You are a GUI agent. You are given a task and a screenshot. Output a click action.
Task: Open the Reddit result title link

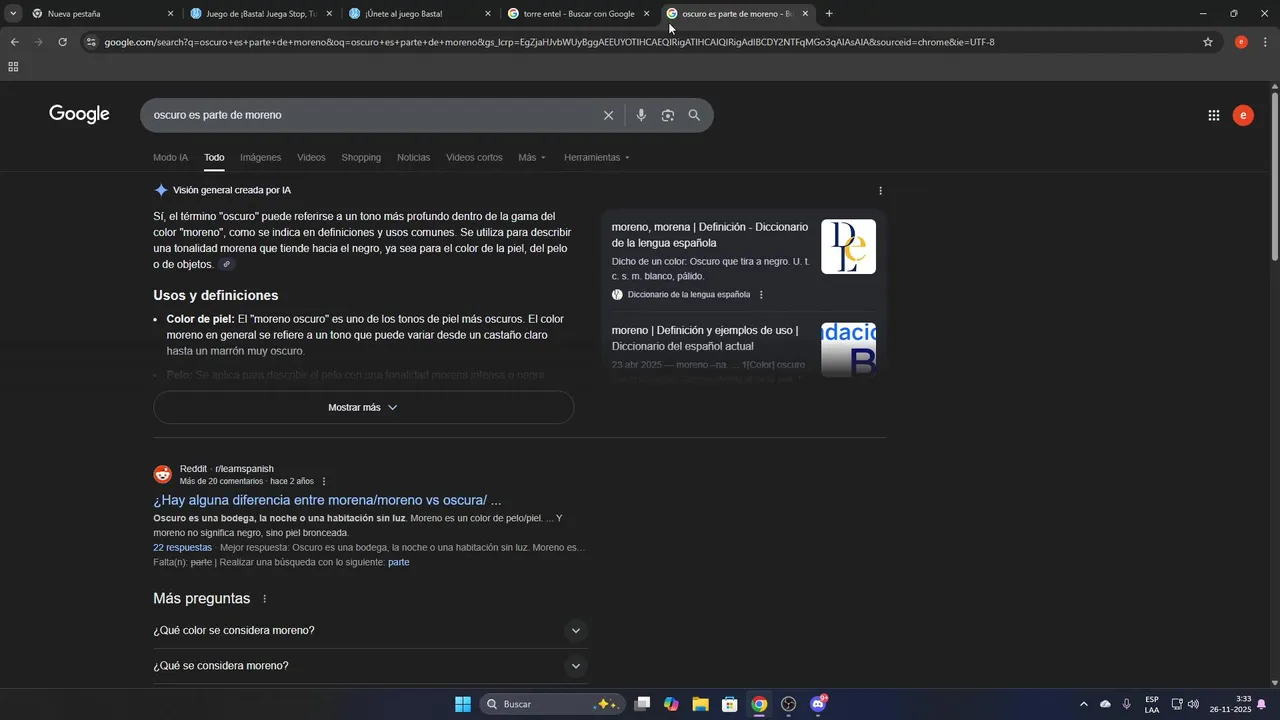(x=327, y=500)
